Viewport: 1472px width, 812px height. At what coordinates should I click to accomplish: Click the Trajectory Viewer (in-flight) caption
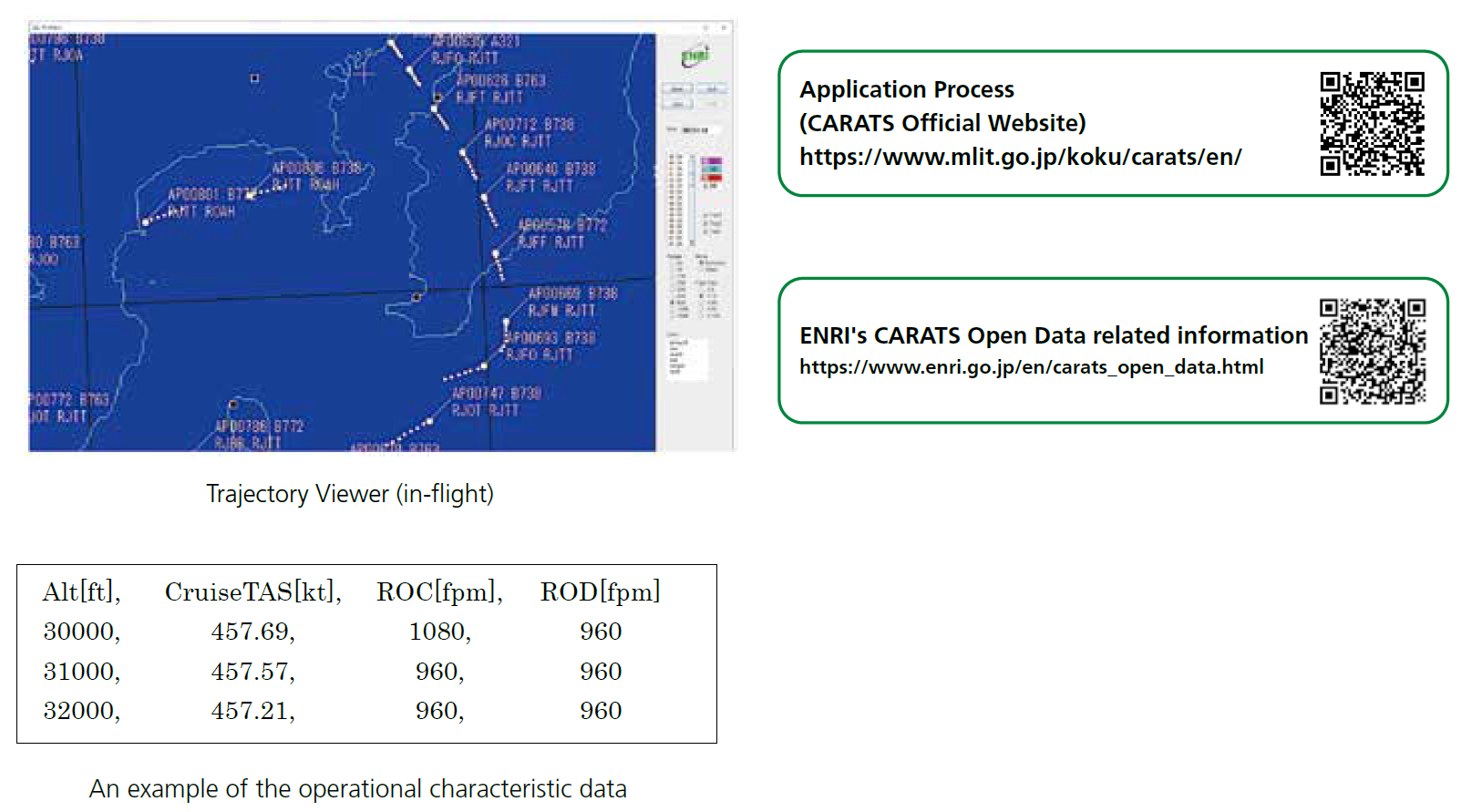point(350,494)
